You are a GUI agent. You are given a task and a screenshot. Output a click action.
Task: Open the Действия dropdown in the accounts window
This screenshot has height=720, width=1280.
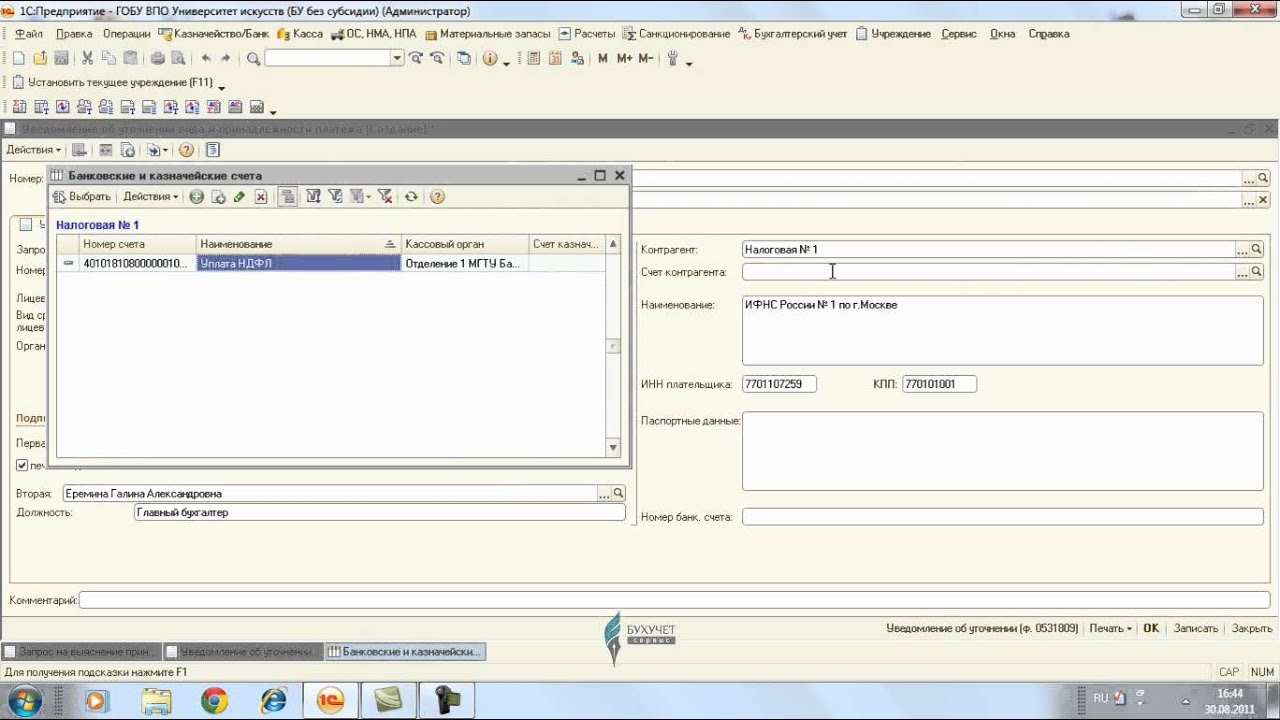pyautogui.click(x=151, y=197)
